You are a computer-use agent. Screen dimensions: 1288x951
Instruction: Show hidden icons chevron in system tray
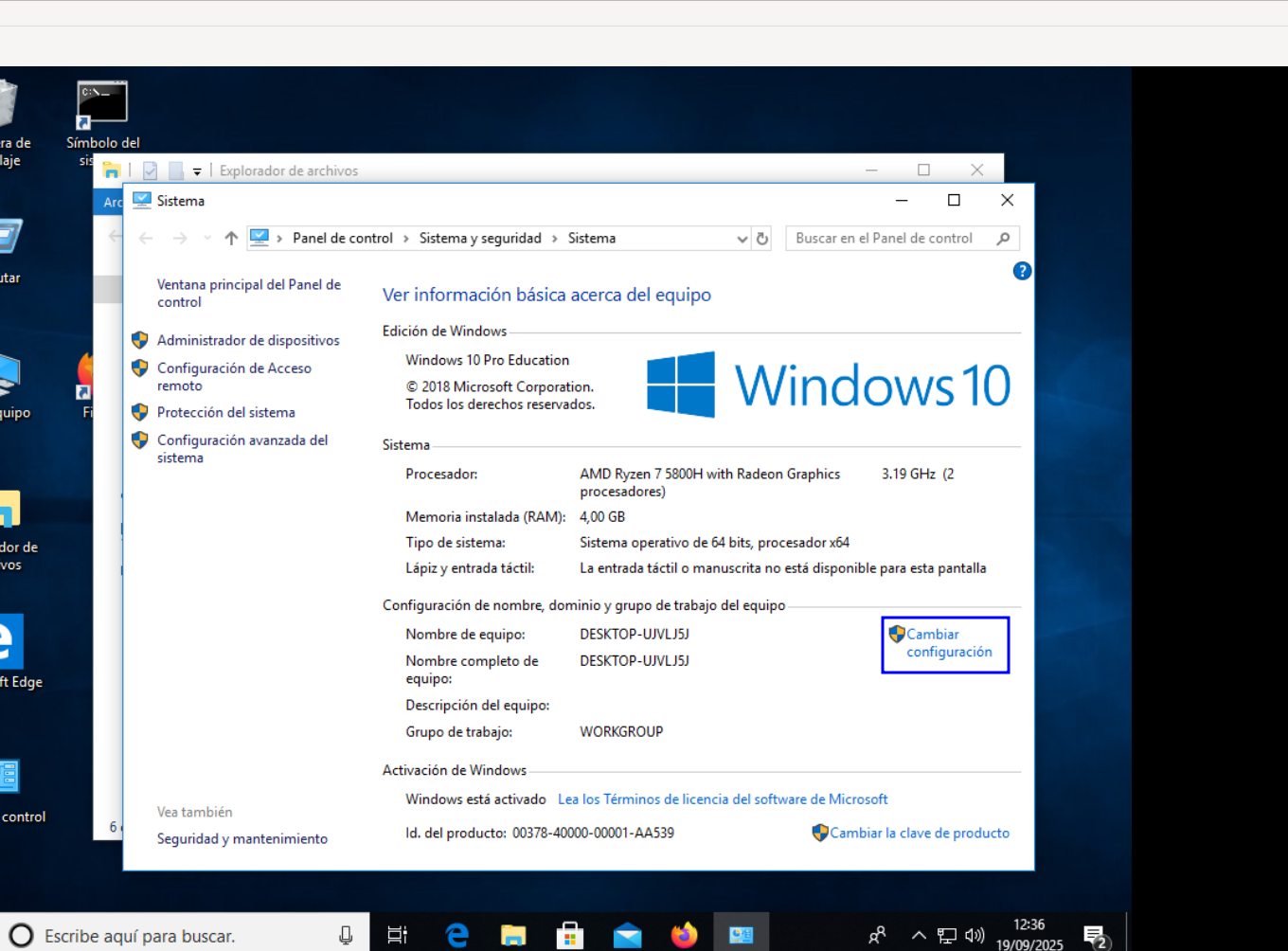[x=919, y=936]
